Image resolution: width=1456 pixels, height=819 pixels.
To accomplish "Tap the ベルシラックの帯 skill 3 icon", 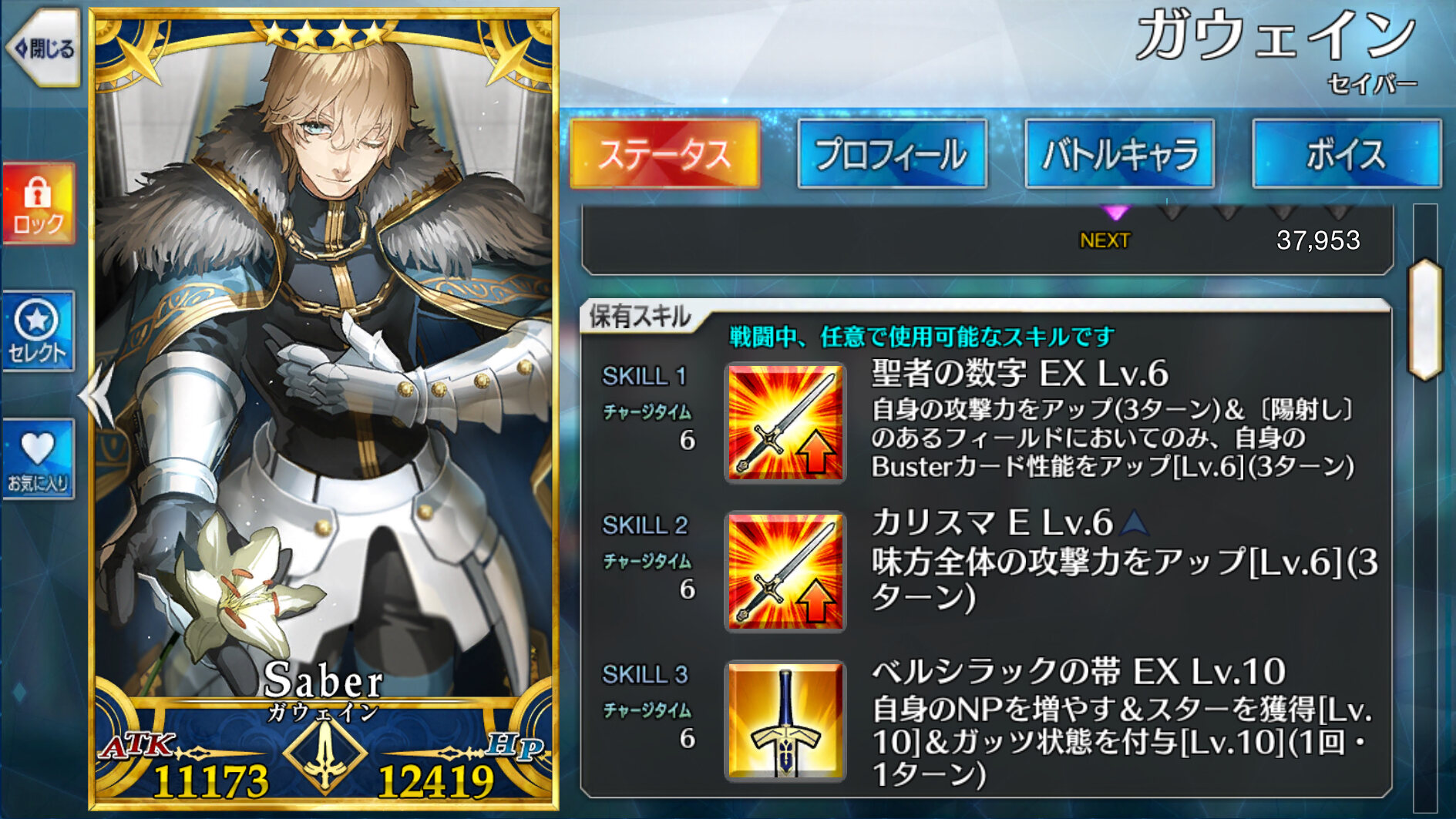I will pyautogui.click(x=785, y=720).
